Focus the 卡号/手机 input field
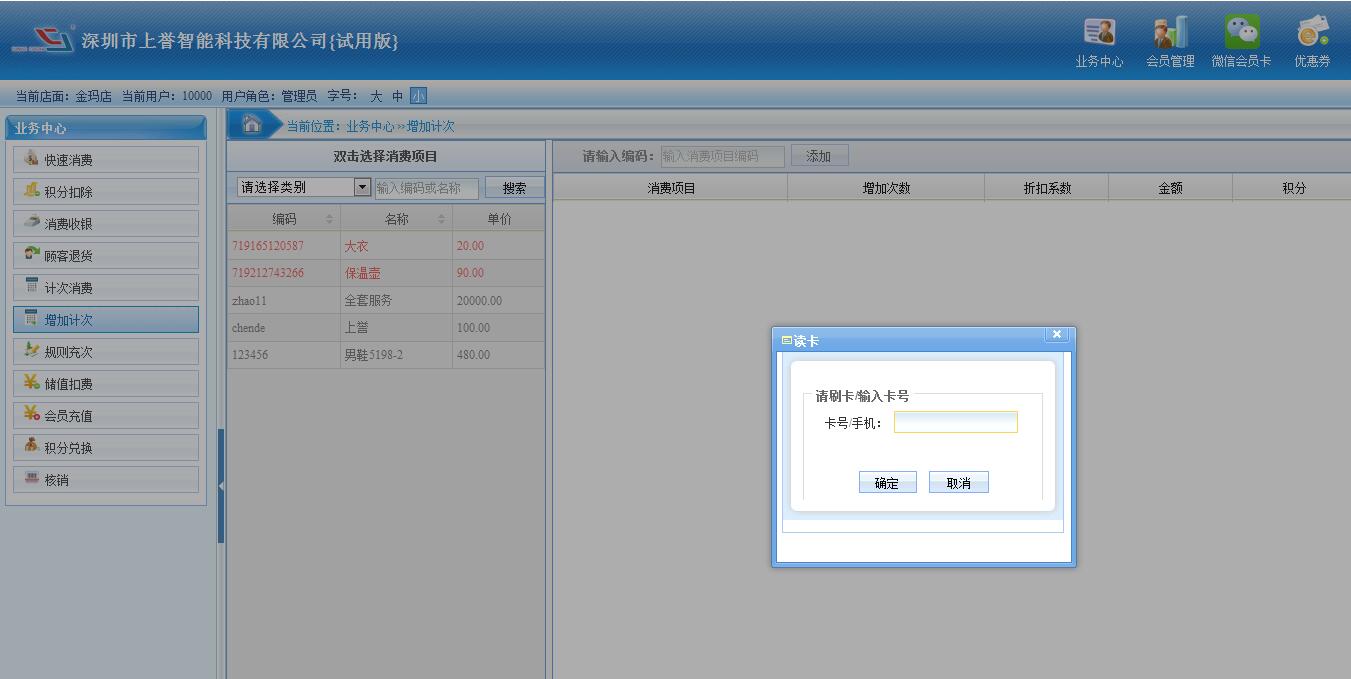 [955, 423]
